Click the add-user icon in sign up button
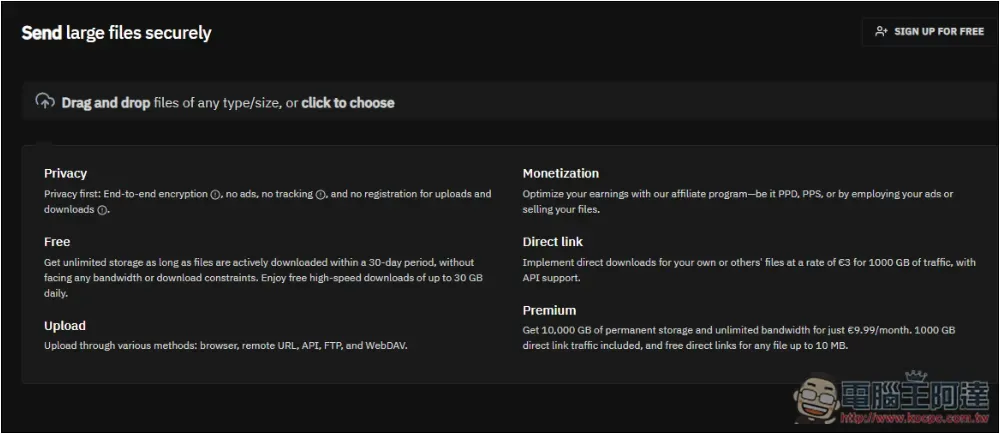1000x434 pixels. point(881,31)
